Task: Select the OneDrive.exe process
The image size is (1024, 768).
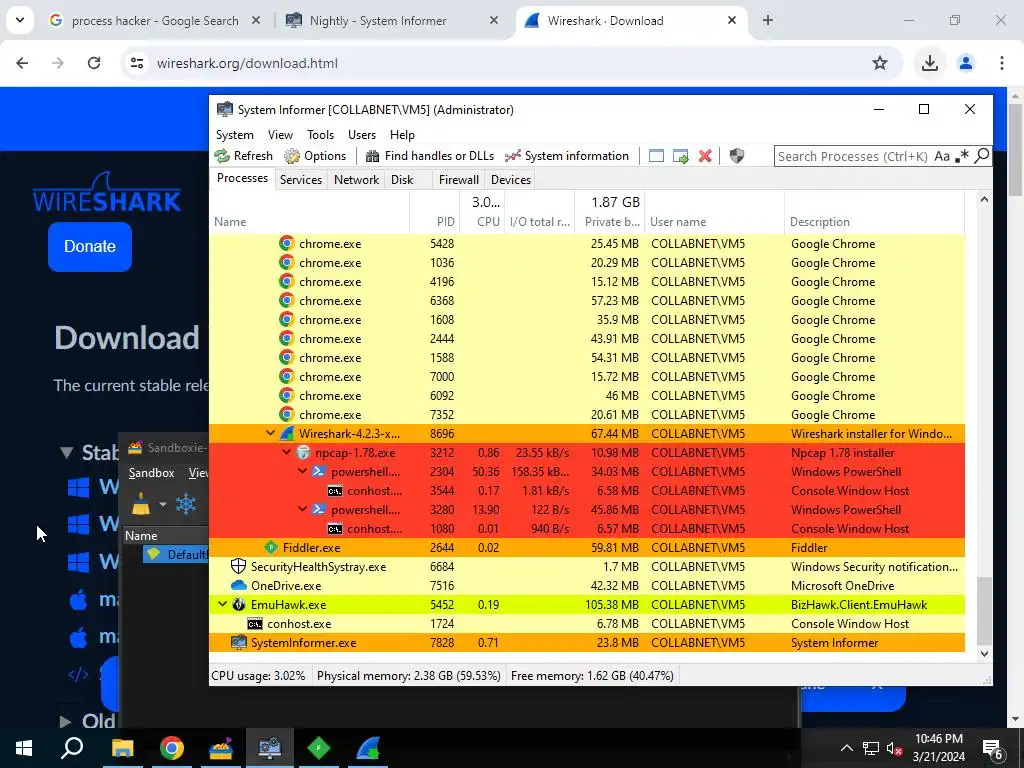Action: (x=587, y=586)
